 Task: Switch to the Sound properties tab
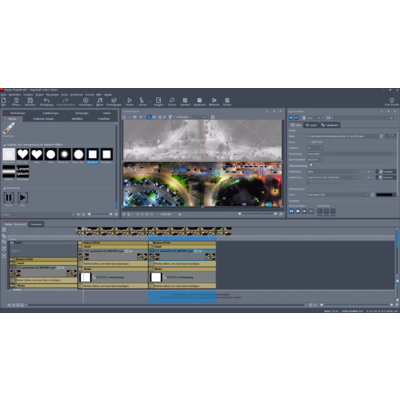click(x=311, y=125)
